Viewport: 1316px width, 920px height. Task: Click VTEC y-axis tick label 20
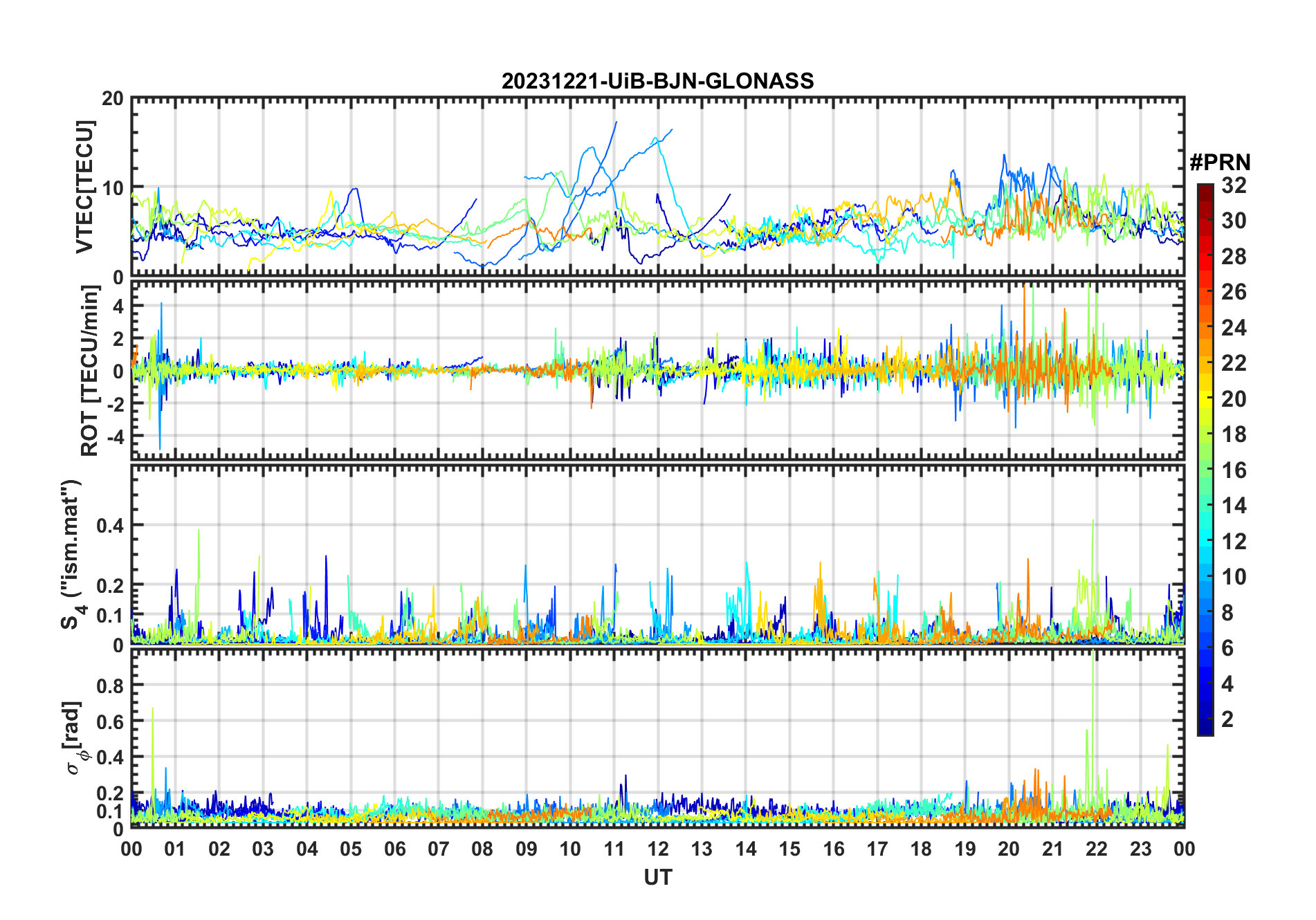tap(113, 99)
